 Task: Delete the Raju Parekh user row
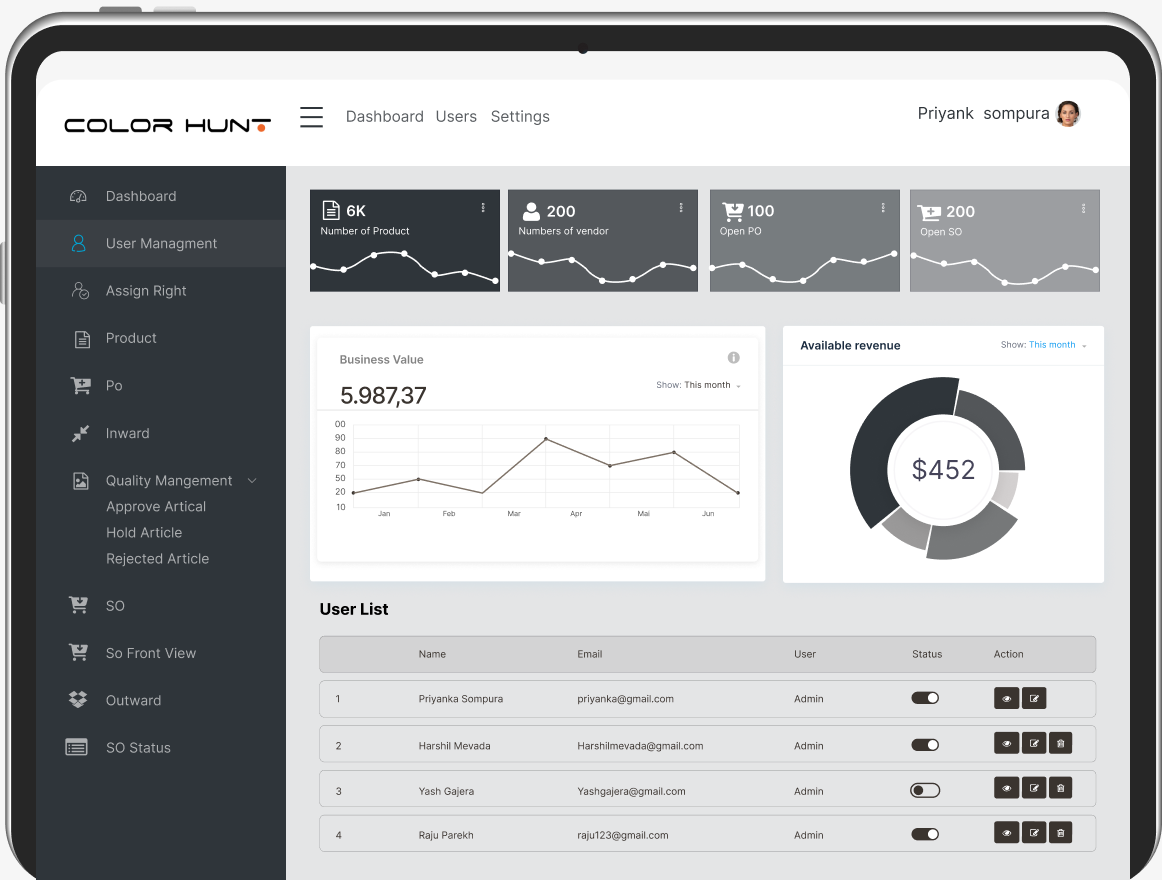point(1060,833)
